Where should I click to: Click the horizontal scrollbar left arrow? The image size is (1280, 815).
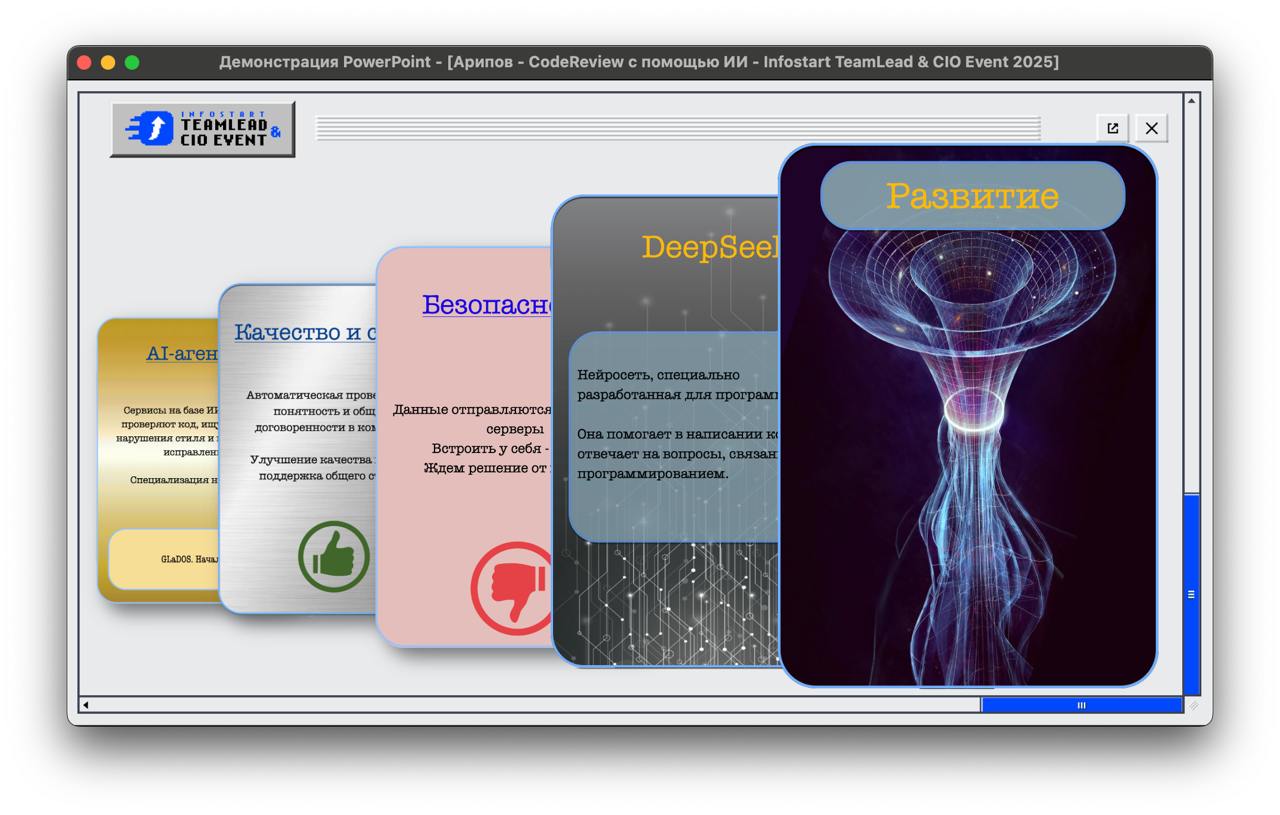[x=86, y=705]
